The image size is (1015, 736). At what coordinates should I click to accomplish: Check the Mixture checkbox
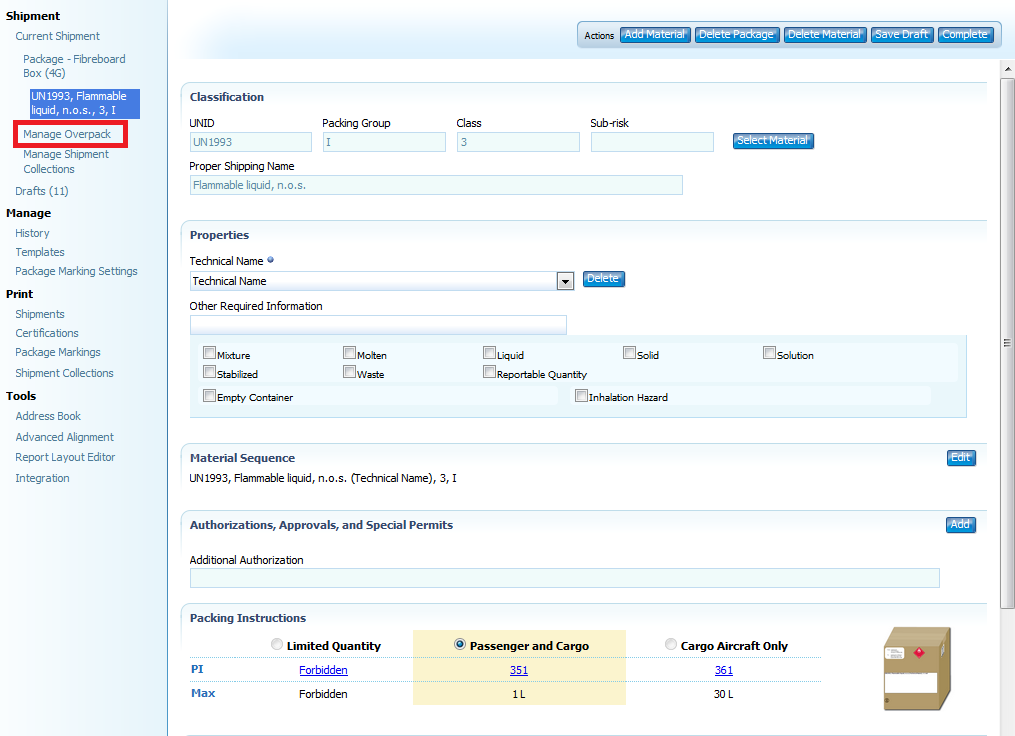point(209,353)
